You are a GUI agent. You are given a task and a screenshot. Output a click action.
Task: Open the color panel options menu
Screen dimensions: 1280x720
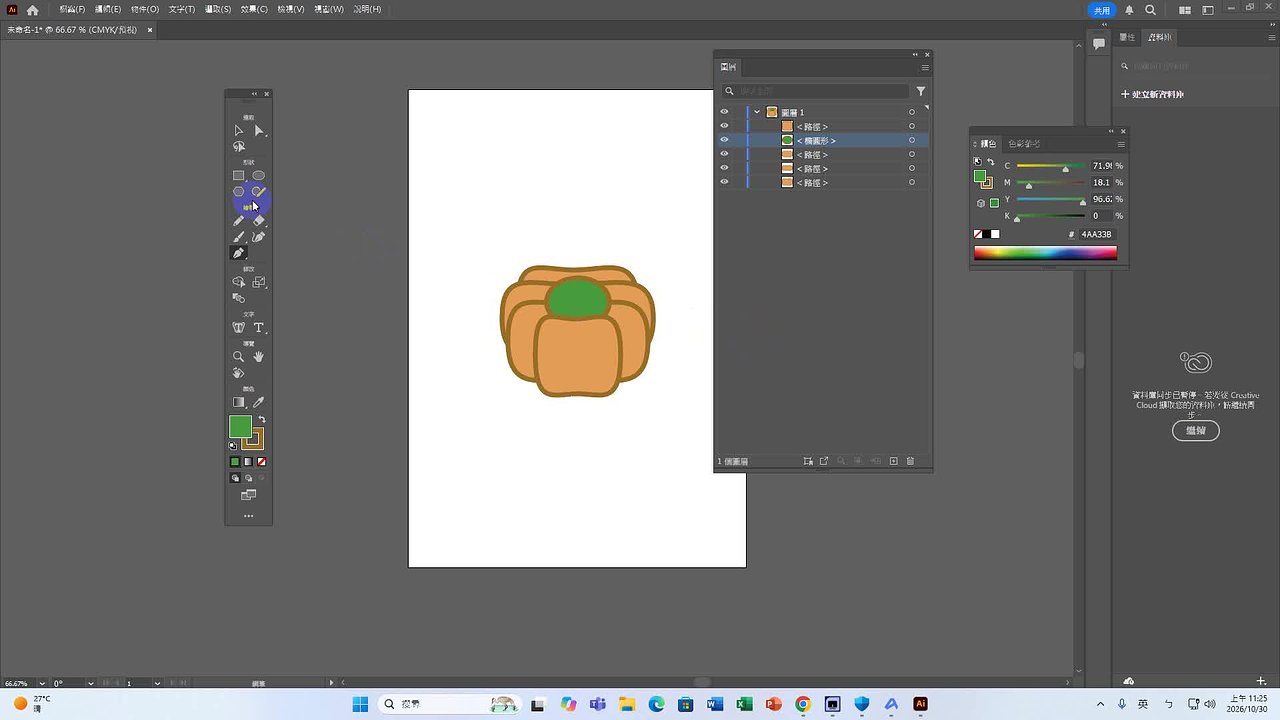(1121, 144)
